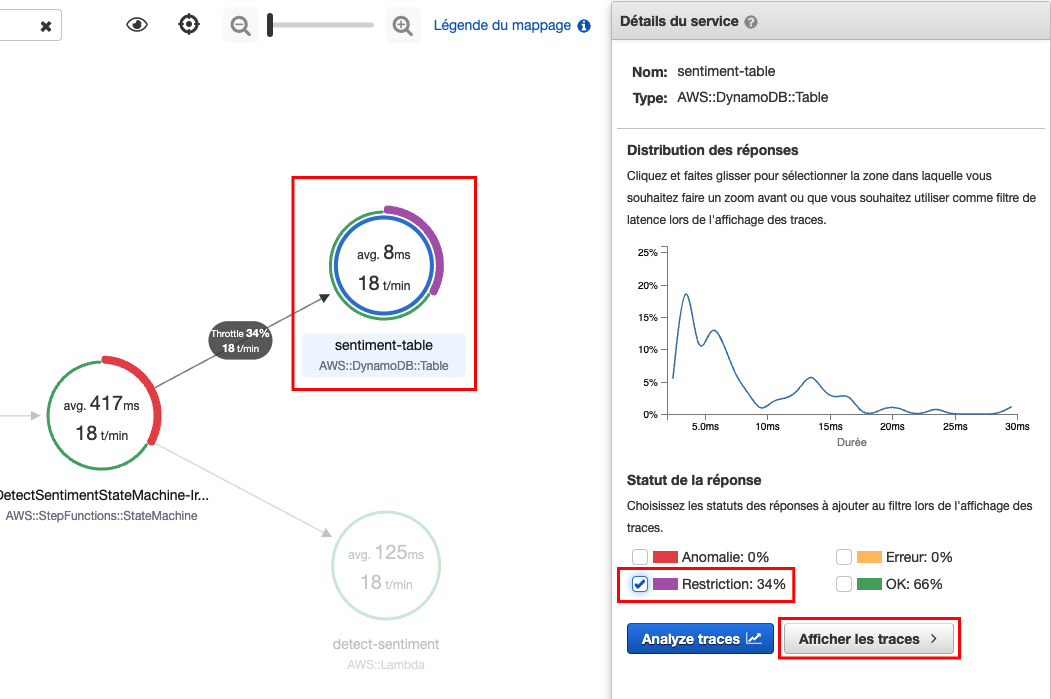Click the info icon beside Légende du mappage
The width and height of the screenshot is (1051, 699).
click(584, 26)
